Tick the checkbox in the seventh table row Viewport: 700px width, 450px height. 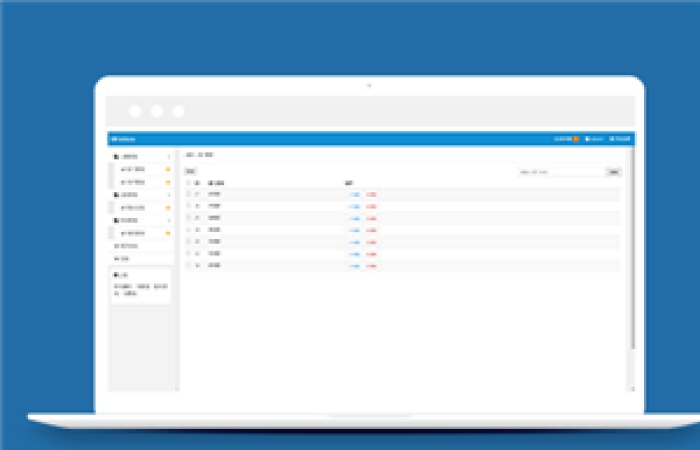coord(188,265)
